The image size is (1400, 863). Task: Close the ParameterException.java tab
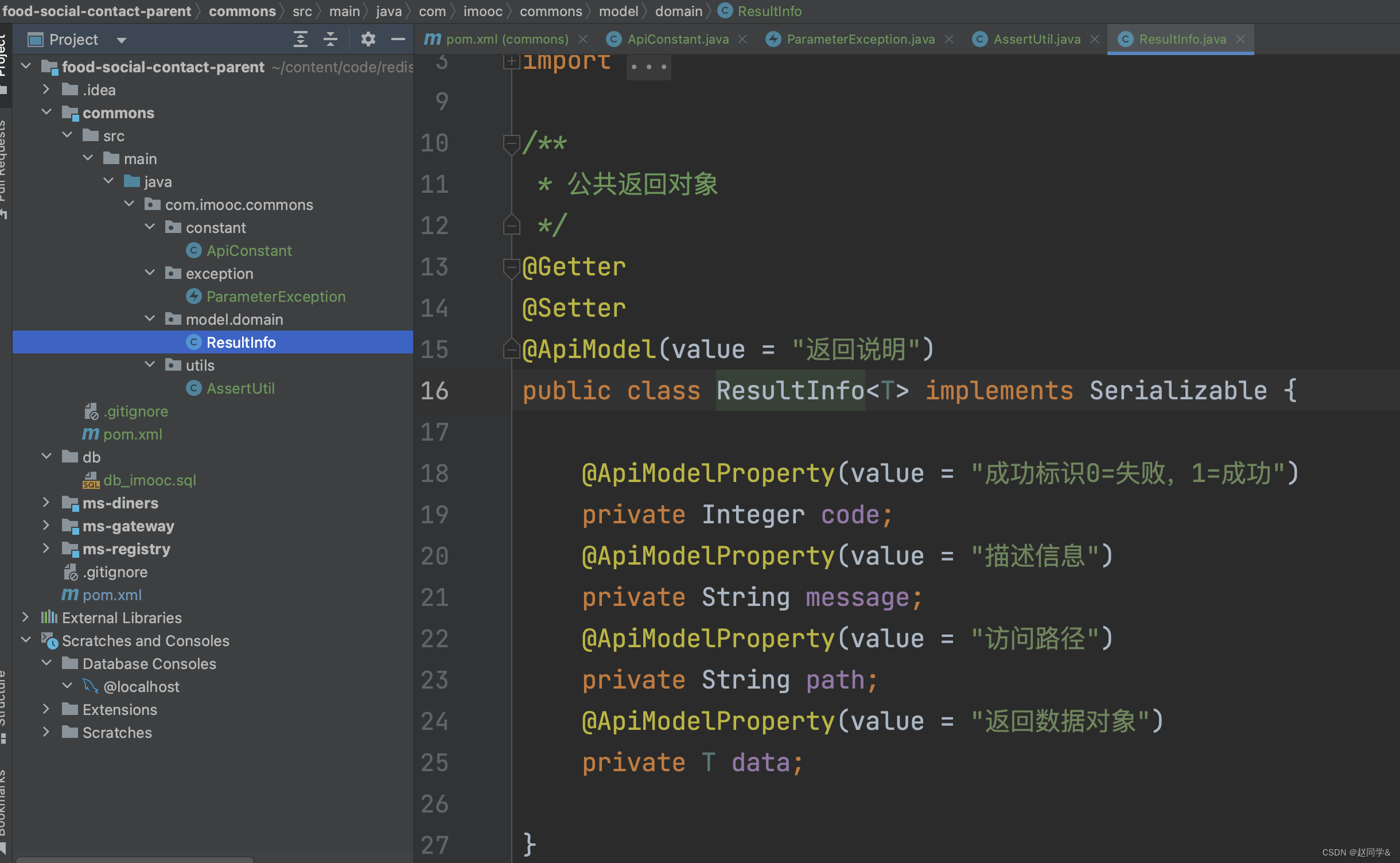tap(949, 39)
